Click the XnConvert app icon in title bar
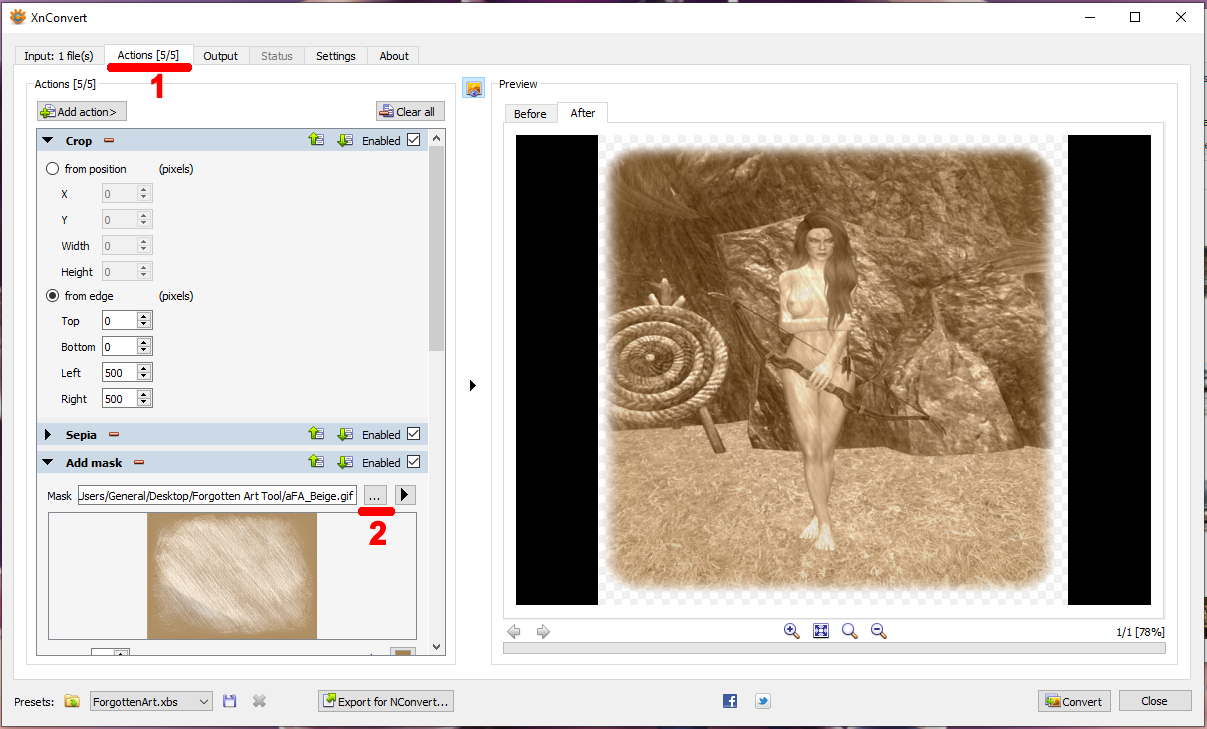The width and height of the screenshot is (1207, 729). click(x=17, y=16)
